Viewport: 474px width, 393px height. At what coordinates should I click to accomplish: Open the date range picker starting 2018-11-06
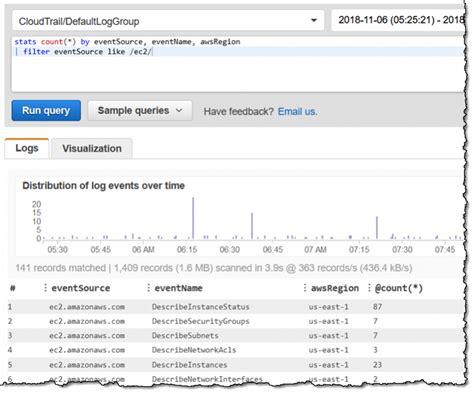[399, 20]
